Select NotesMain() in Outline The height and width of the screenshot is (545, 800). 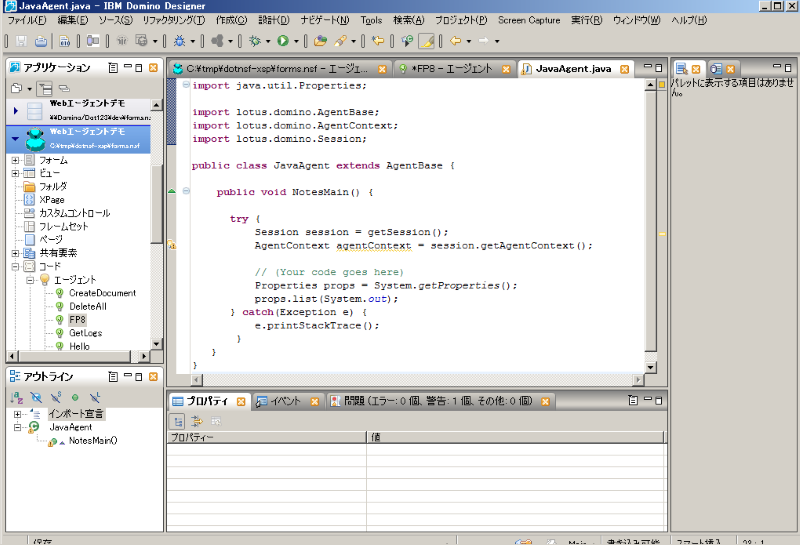coord(93,440)
